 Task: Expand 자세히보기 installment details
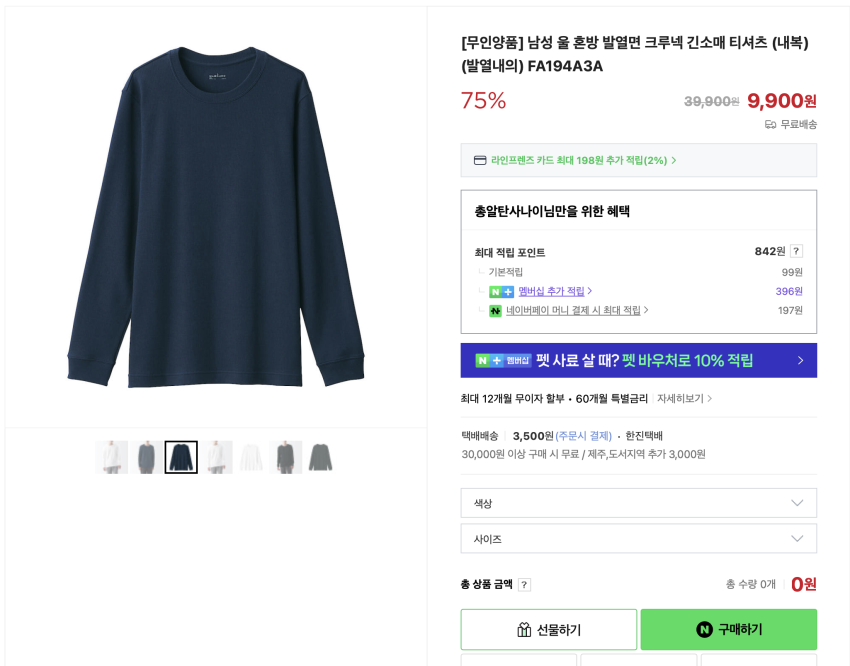point(684,398)
